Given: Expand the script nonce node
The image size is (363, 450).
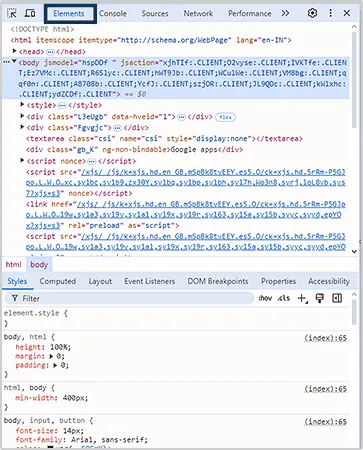Looking at the screenshot, I should (x=22, y=161).
